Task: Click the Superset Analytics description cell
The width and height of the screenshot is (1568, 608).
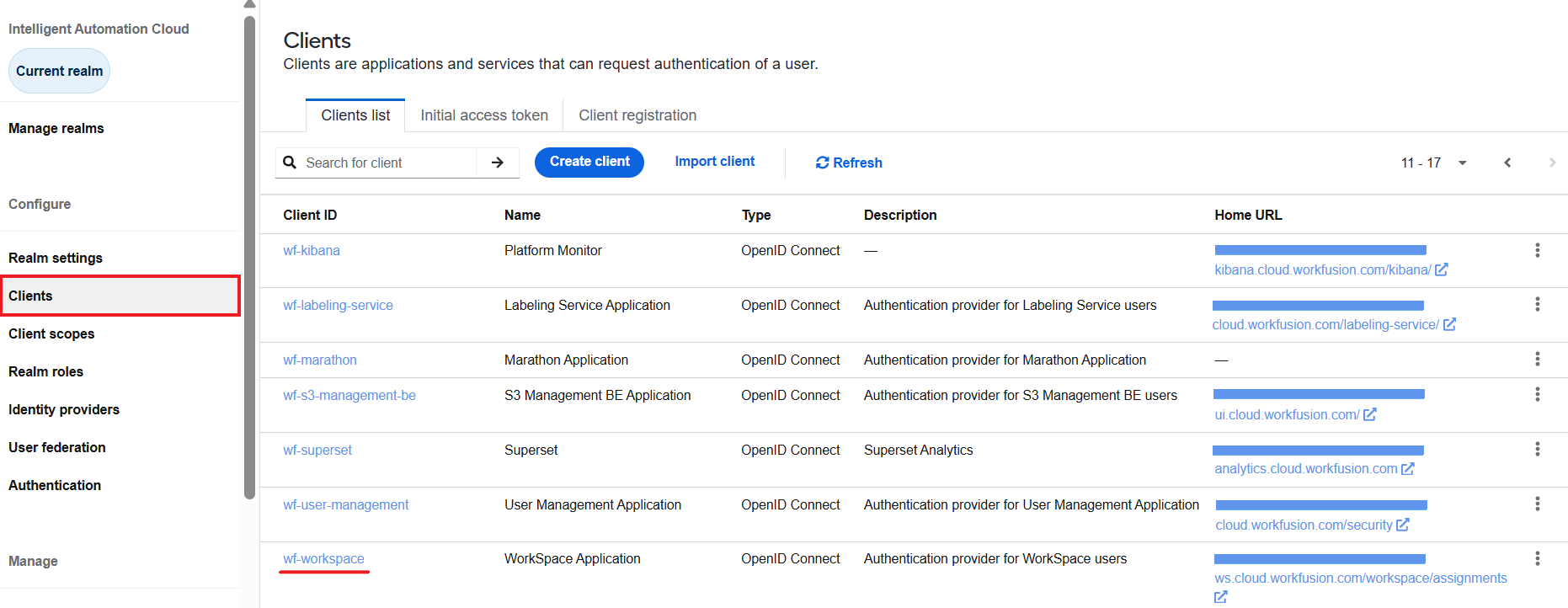Action: [918, 450]
